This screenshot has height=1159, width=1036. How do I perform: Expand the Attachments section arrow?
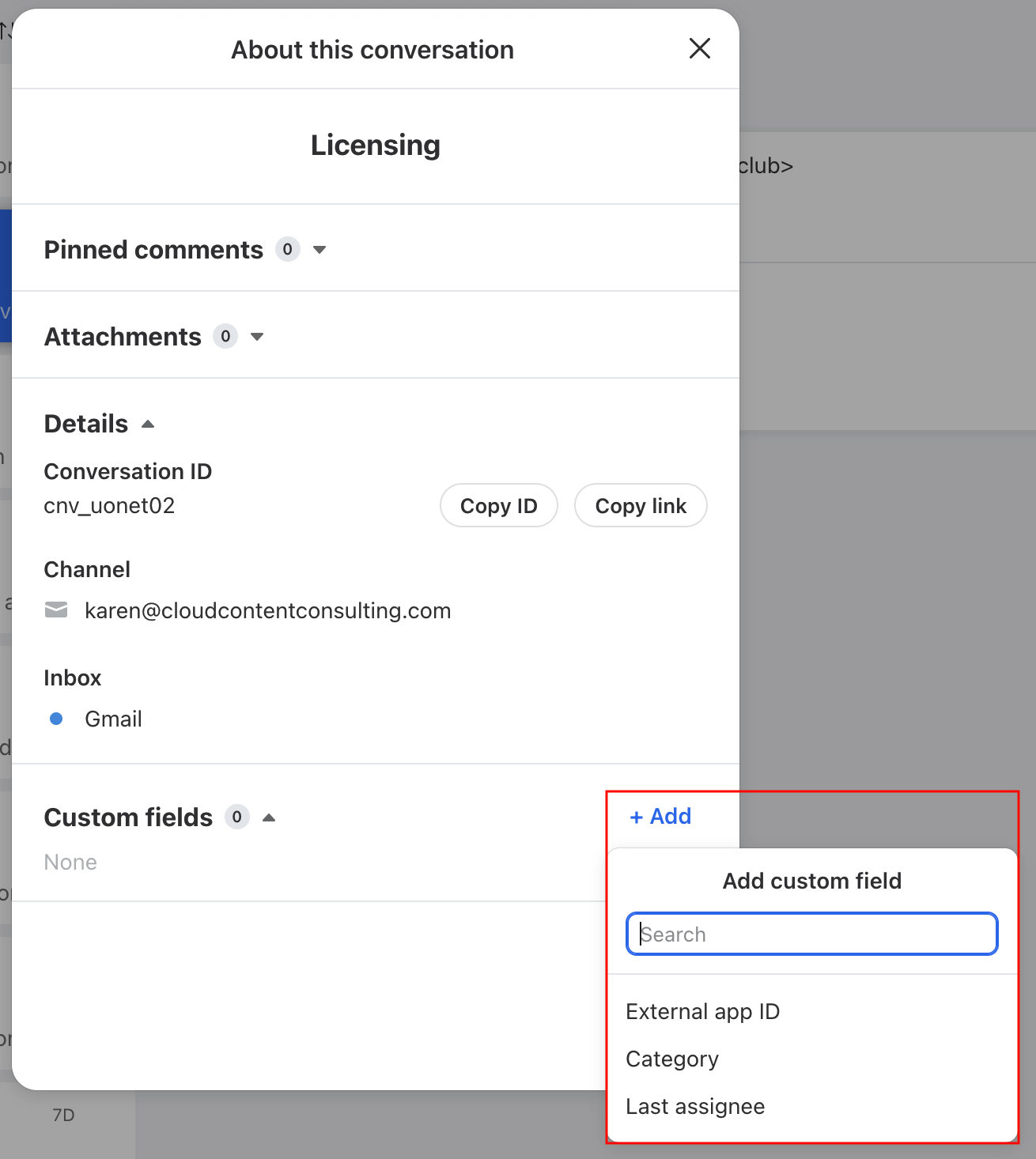pos(257,337)
